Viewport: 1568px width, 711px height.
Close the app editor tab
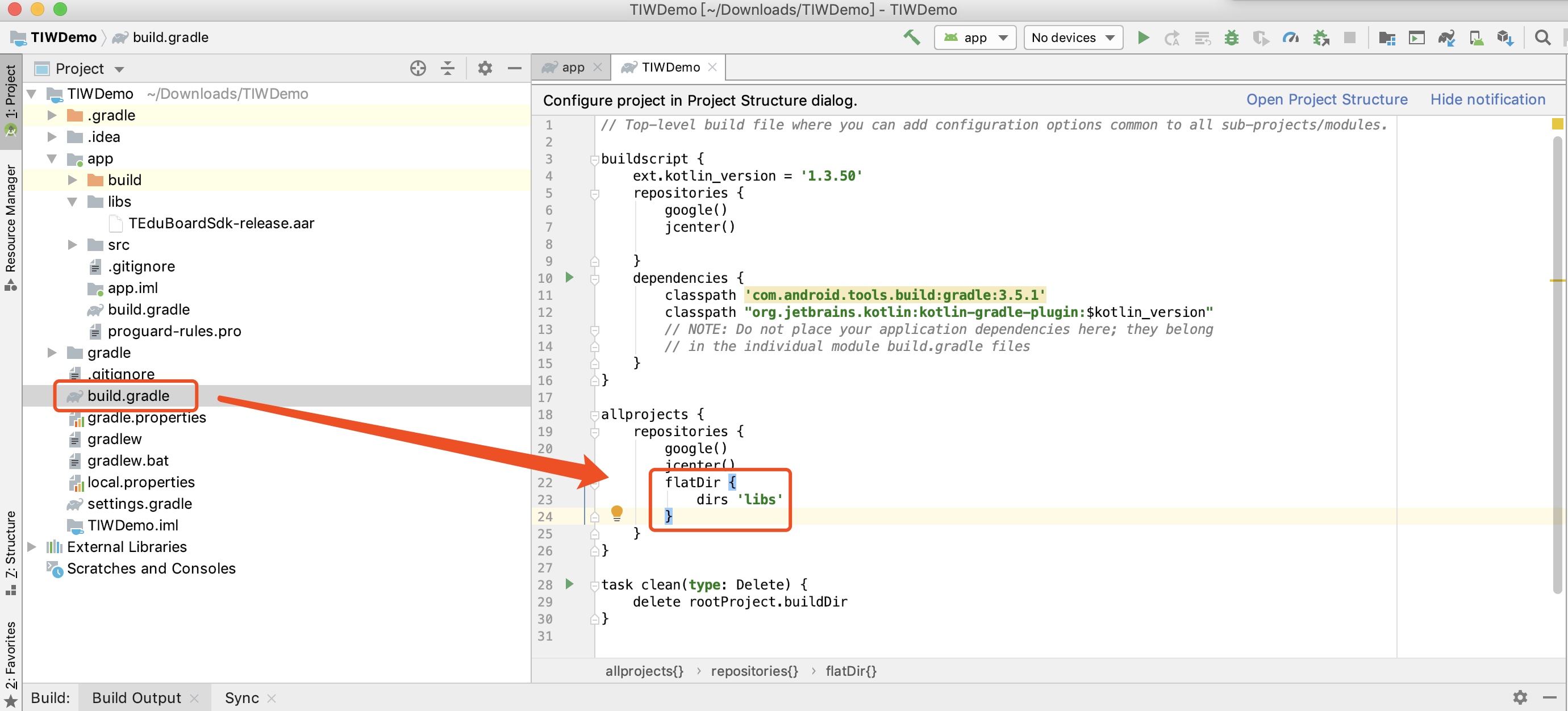click(598, 68)
